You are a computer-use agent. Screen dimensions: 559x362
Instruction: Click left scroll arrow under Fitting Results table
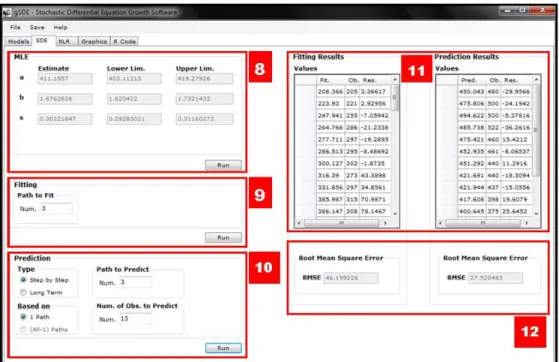[x=299, y=223]
